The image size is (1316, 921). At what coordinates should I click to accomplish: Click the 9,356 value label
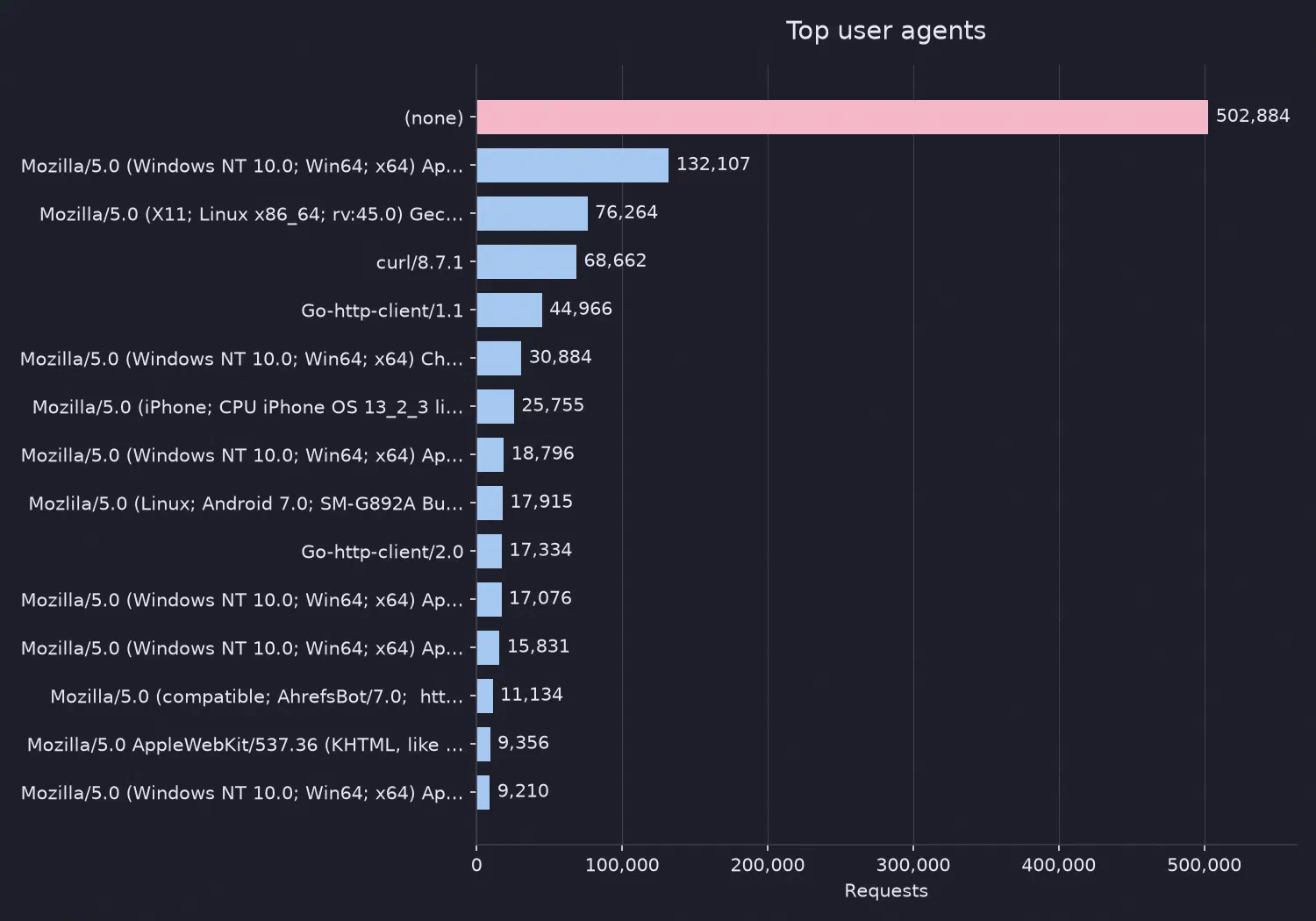(x=523, y=743)
